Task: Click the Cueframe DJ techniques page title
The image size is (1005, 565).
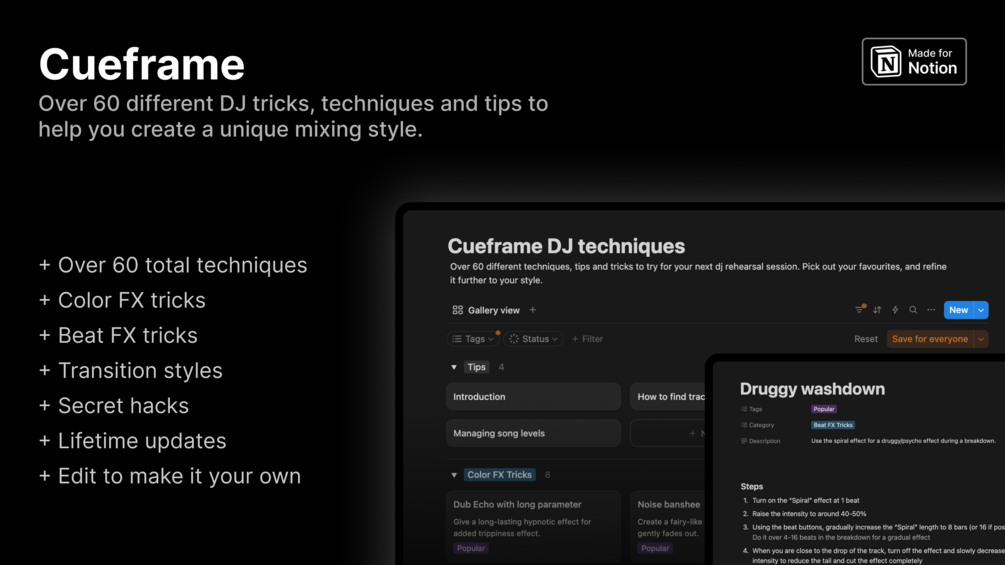Action: (566, 246)
